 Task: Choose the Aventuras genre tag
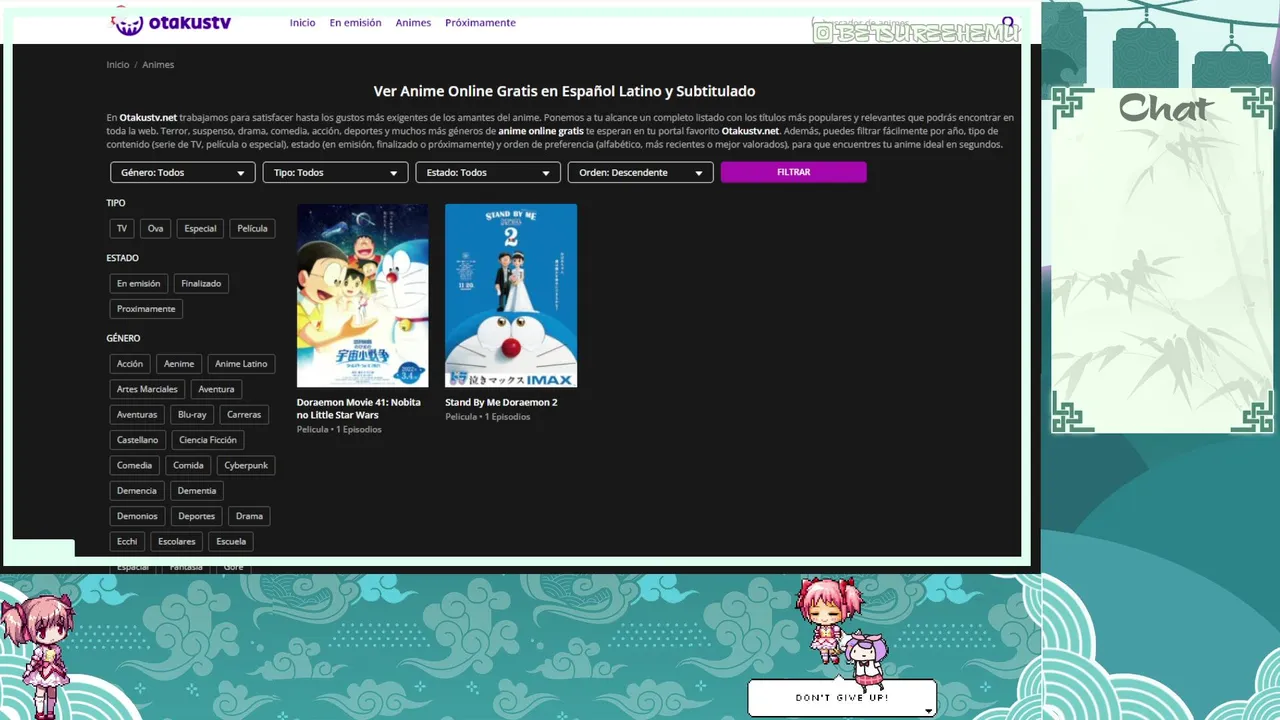pyautogui.click(x=137, y=415)
